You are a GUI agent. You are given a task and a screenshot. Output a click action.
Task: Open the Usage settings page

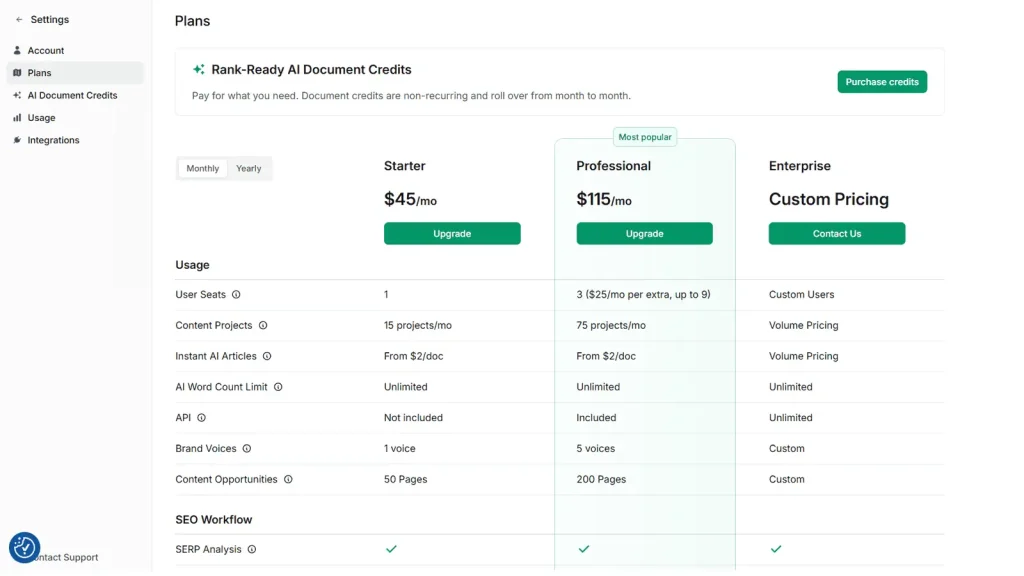(41, 118)
